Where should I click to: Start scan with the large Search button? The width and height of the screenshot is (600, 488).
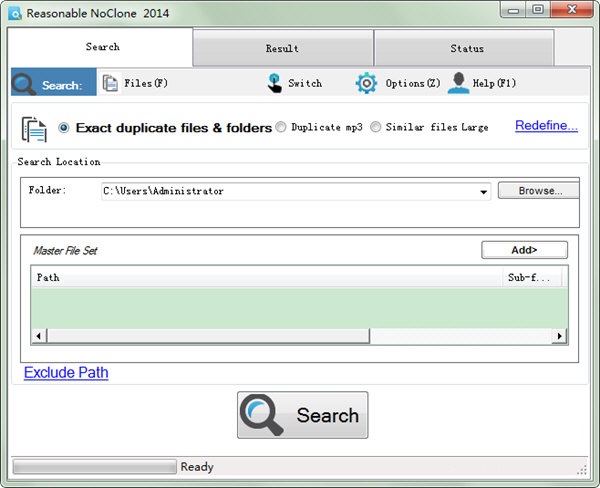[x=303, y=415]
